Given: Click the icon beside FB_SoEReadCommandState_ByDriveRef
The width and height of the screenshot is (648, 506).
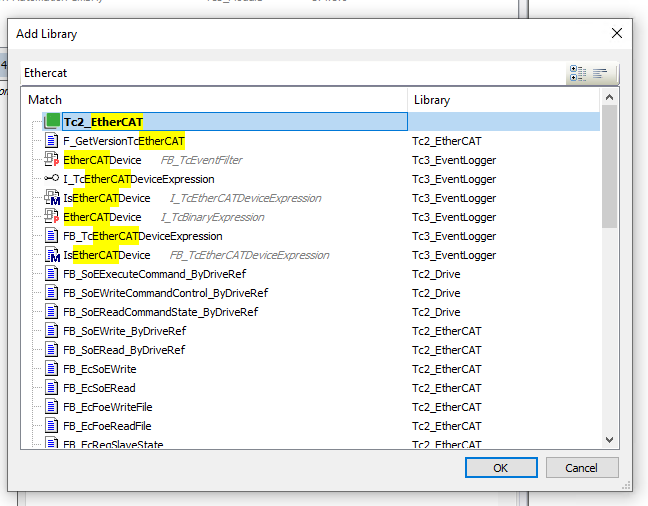Looking at the screenshot, I should [51, 312].
